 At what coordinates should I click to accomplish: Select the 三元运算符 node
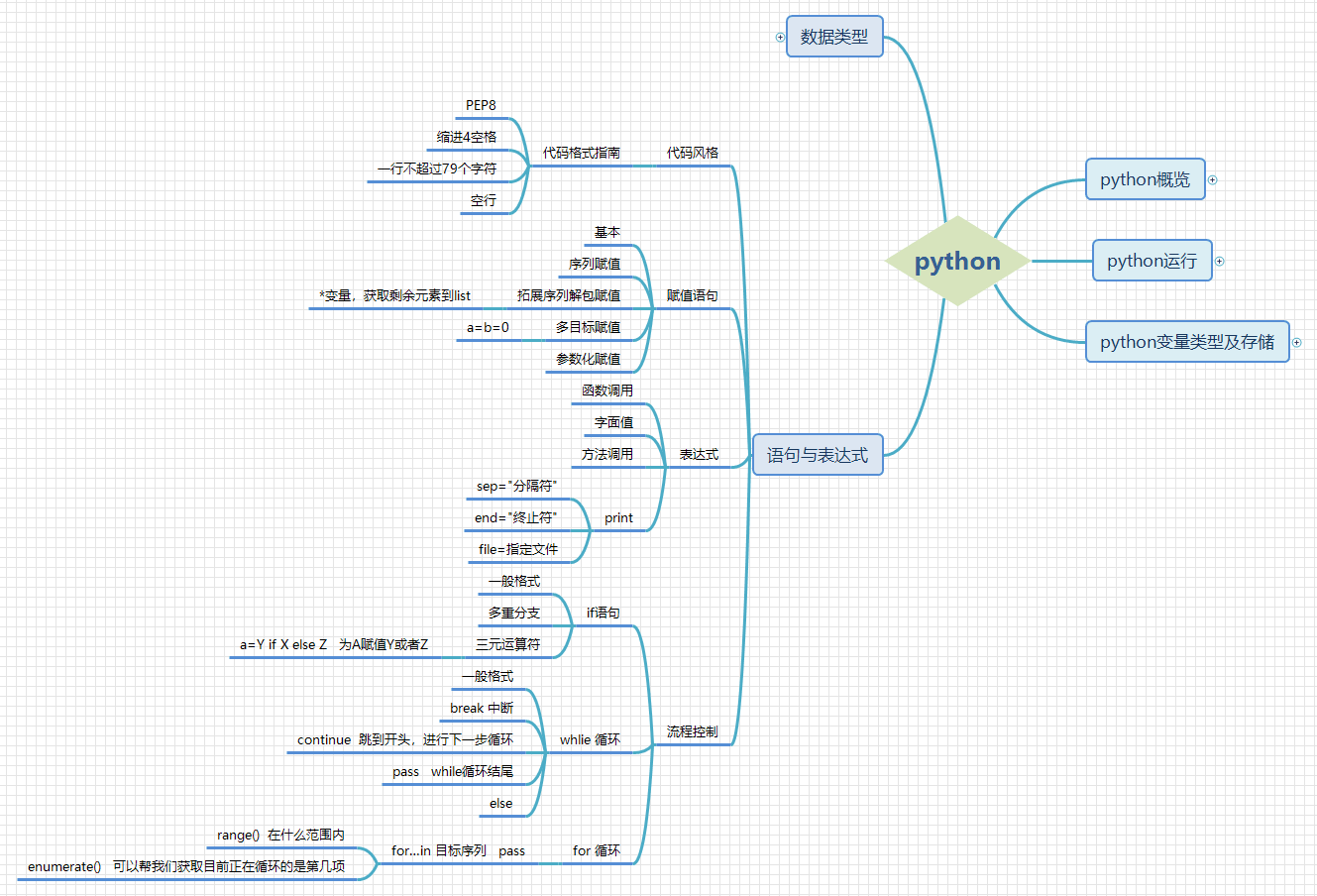tap(508, 644)
